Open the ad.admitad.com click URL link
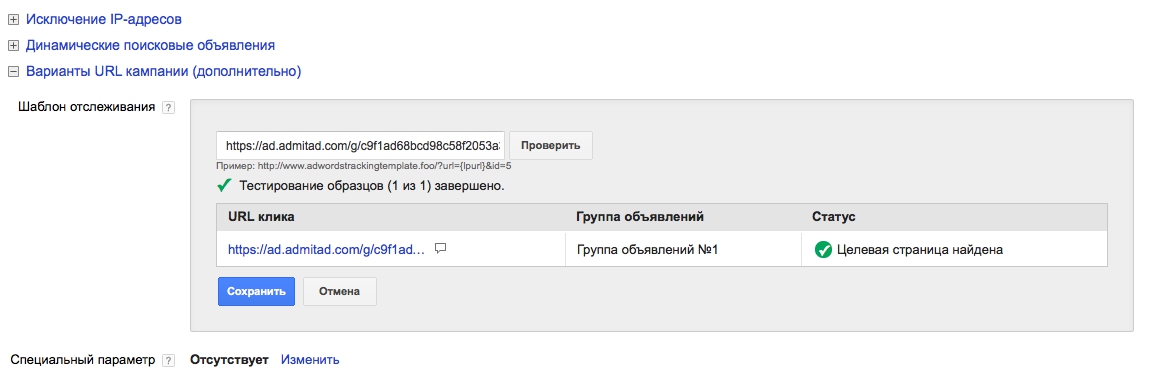 326,250
